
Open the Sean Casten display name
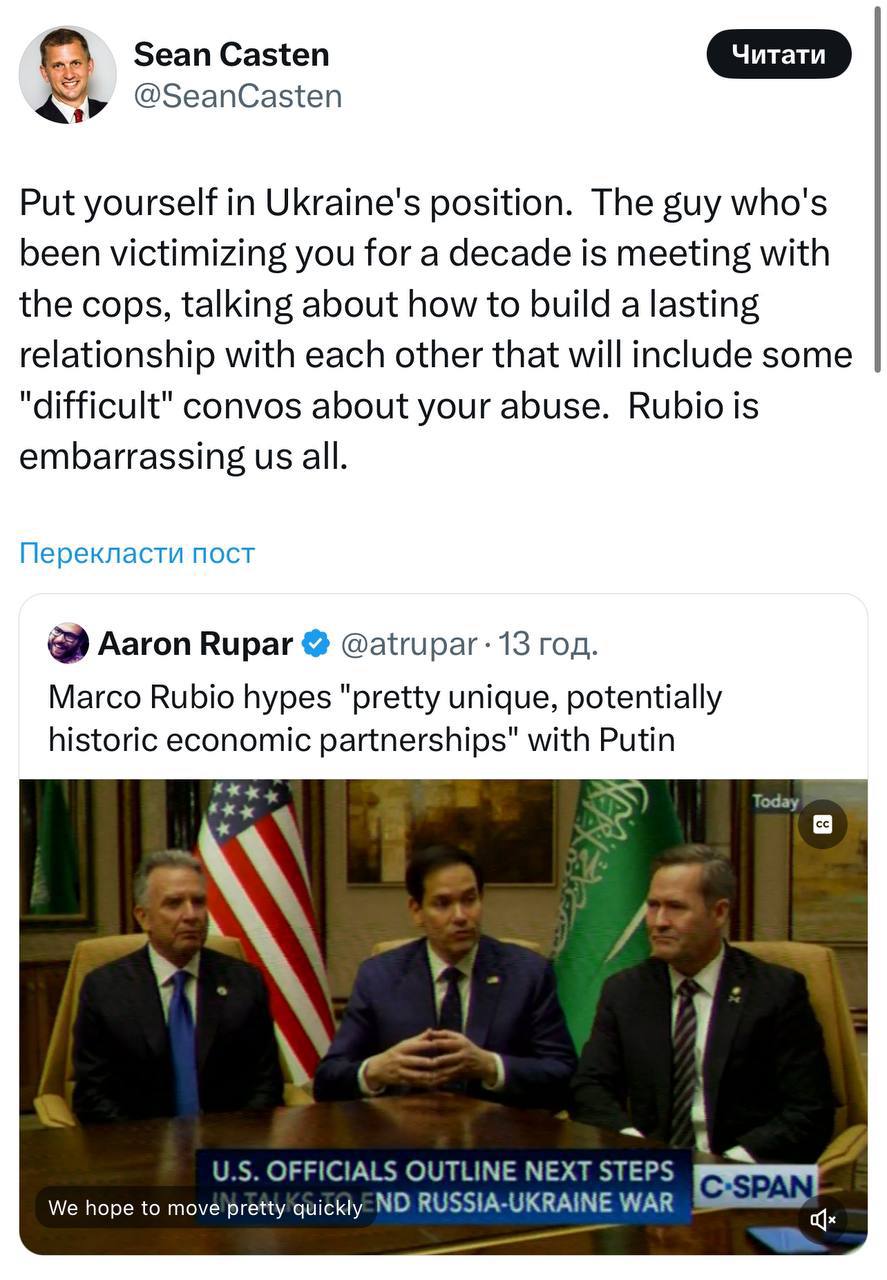tap(231, 54)
